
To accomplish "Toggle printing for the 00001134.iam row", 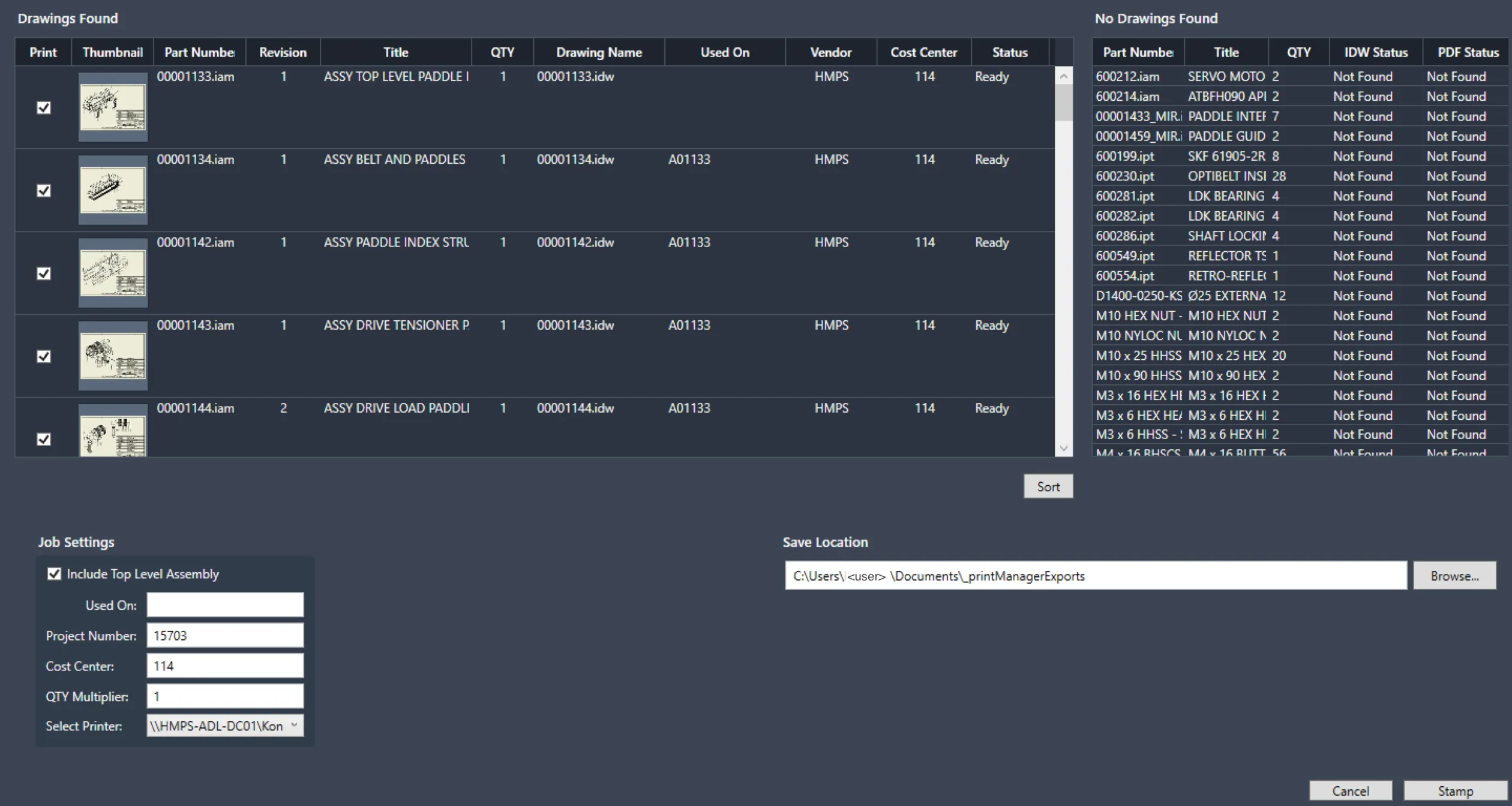I will [x=44, y=190].
